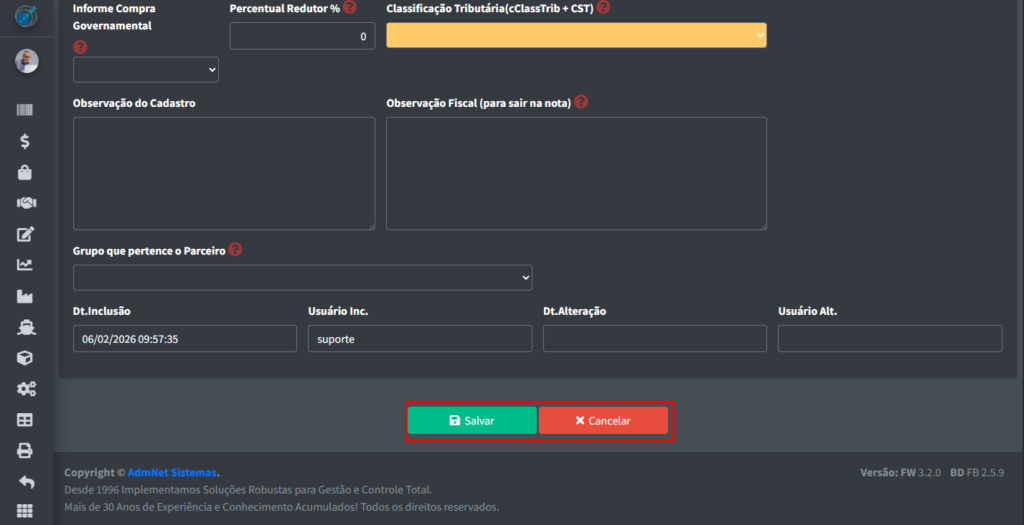Open the gears settings sidebar icon
This screenshot has width=1024, height=525.
click(25, 389)
